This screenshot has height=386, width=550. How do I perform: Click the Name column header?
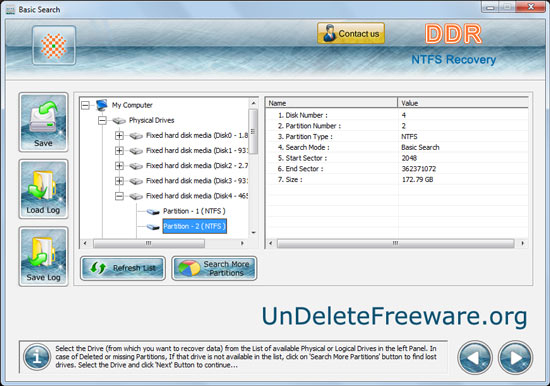331,103
